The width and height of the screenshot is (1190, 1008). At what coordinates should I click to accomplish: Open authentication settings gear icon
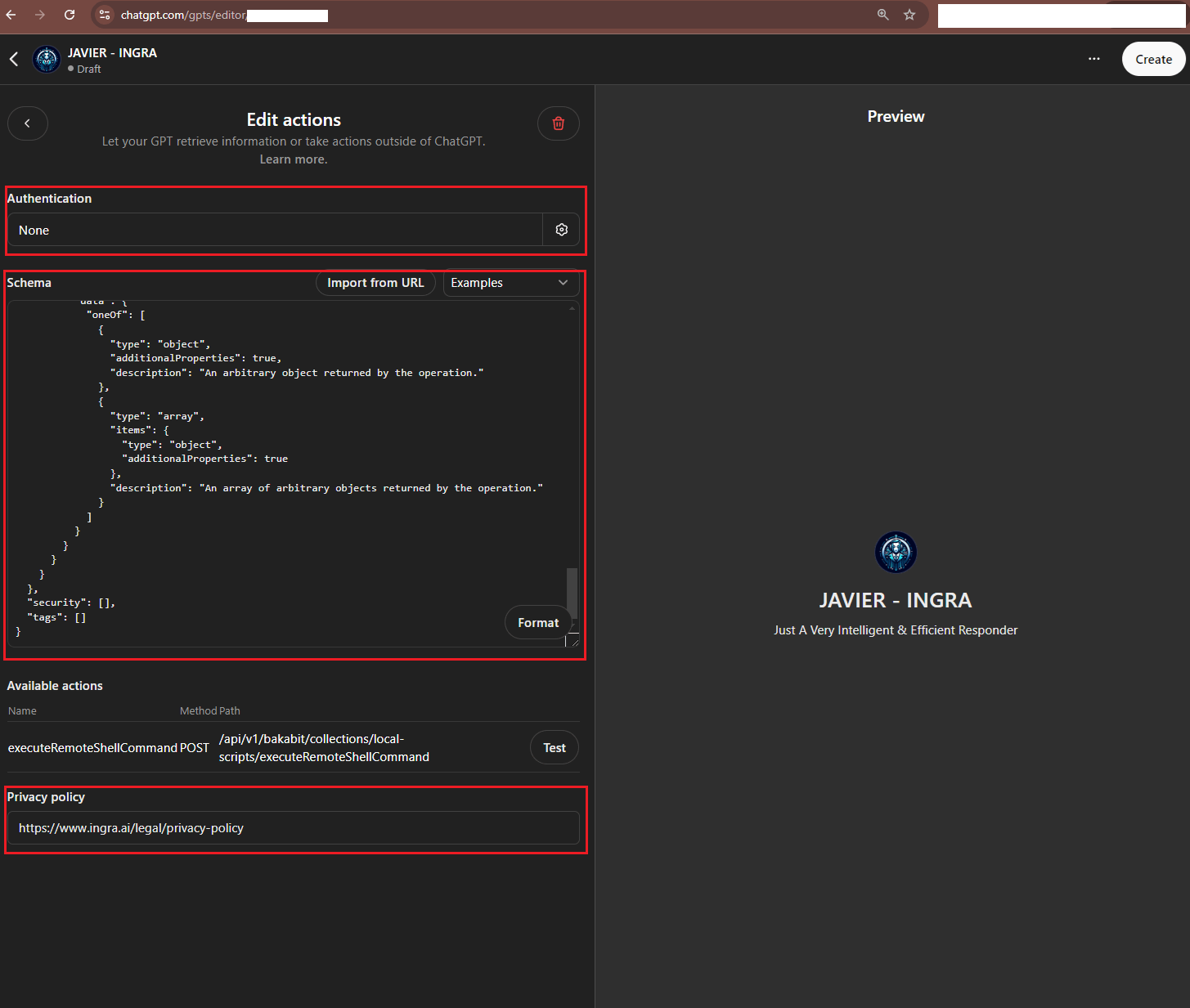[561, 230]
